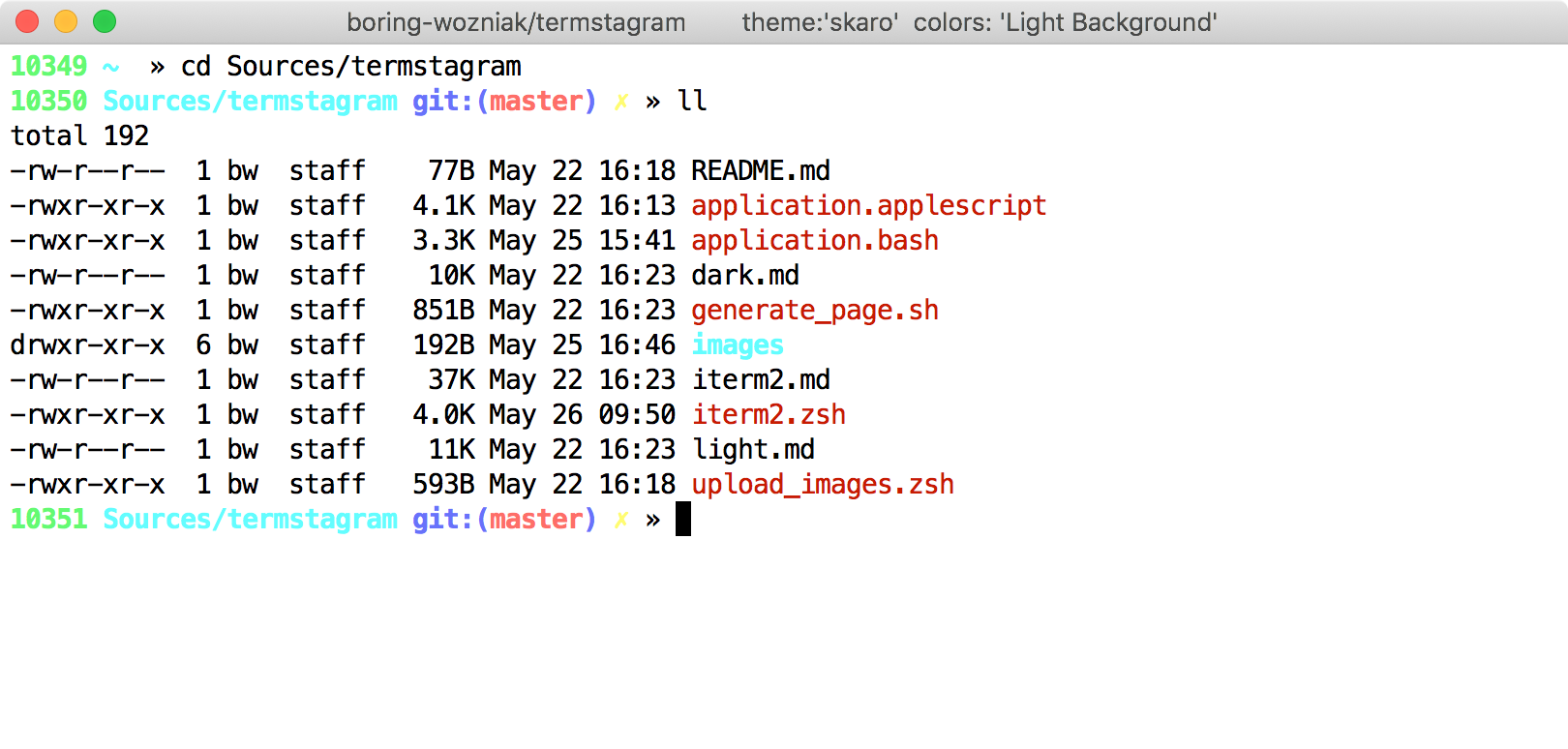Select the generate_page.sh filename

point(814,311)
